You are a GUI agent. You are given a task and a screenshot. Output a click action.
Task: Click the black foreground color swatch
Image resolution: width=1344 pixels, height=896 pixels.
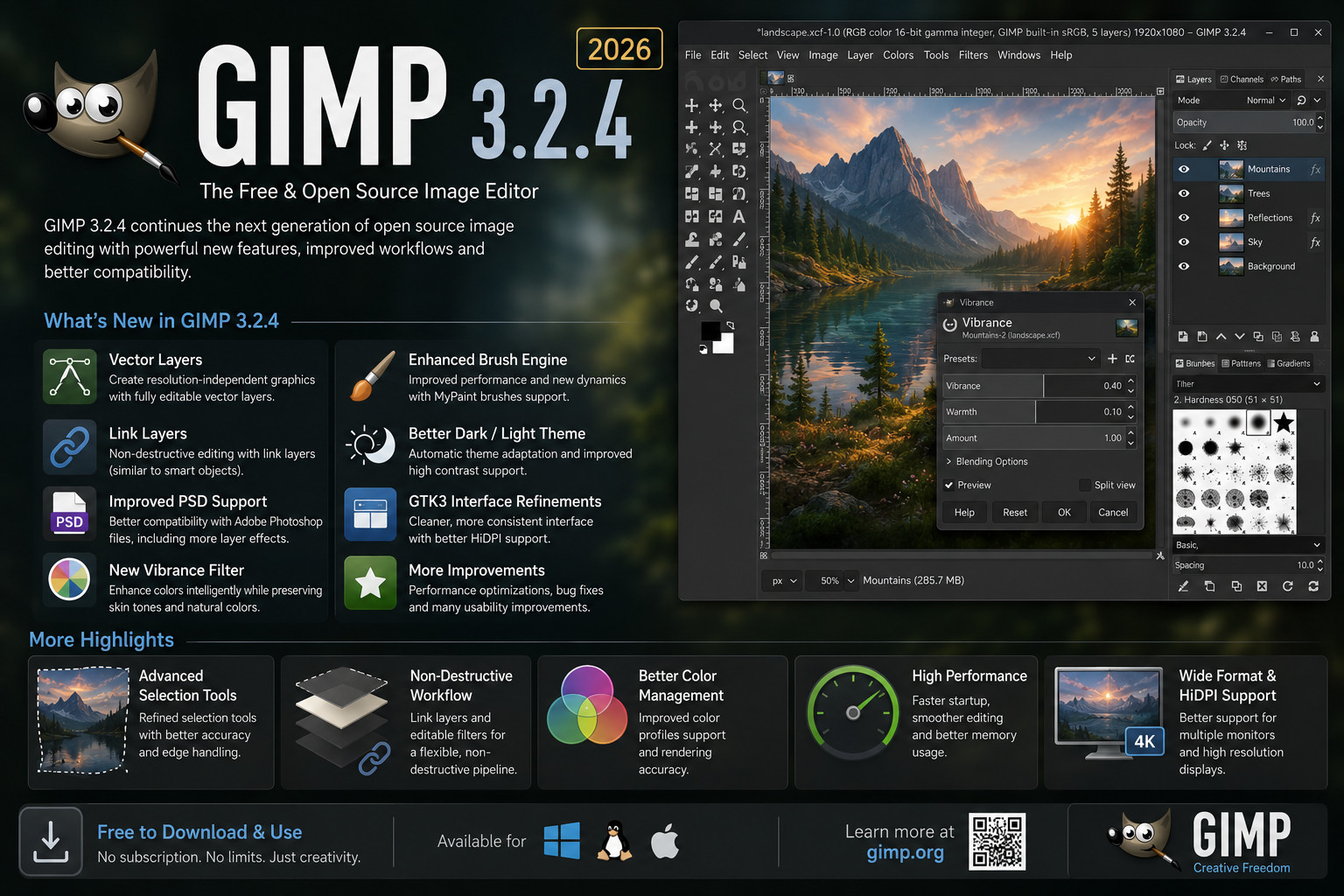710,332
